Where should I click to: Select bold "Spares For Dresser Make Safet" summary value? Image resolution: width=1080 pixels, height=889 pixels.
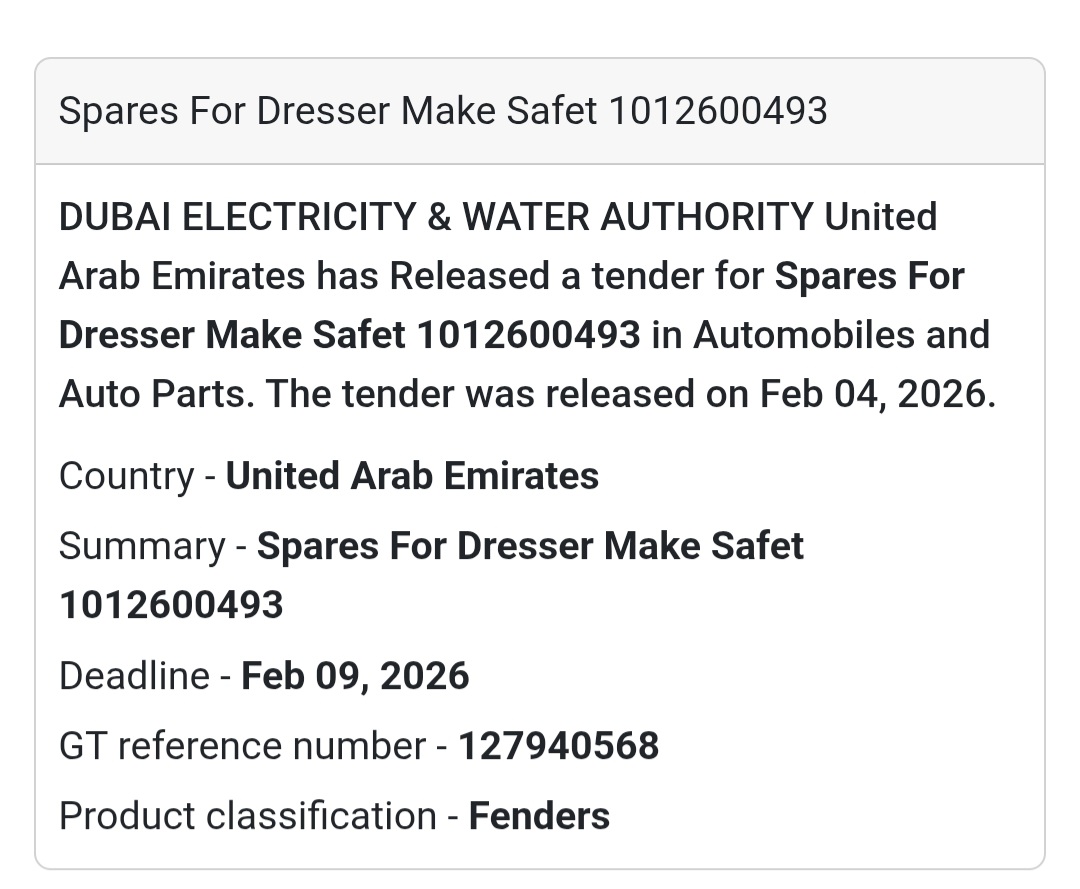(x=530, y=546)
